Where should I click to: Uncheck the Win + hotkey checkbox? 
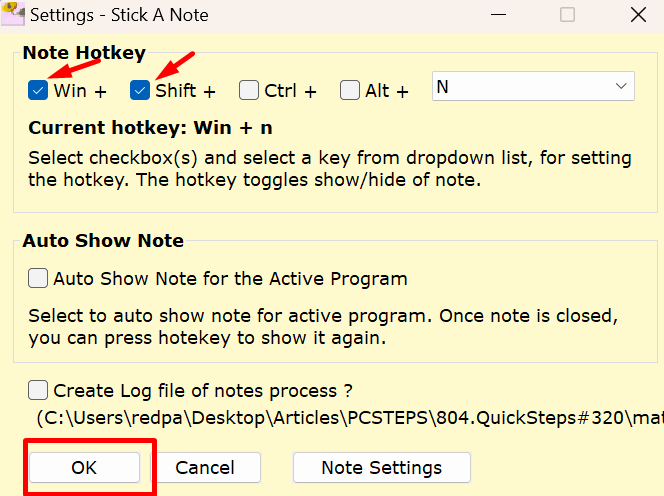[x=38, y=91]
